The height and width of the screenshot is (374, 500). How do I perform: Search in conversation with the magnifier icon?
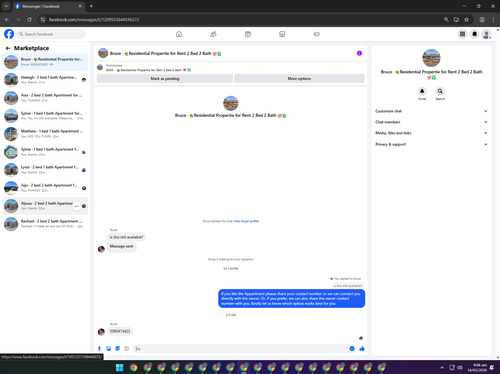(x=440, y=91)
